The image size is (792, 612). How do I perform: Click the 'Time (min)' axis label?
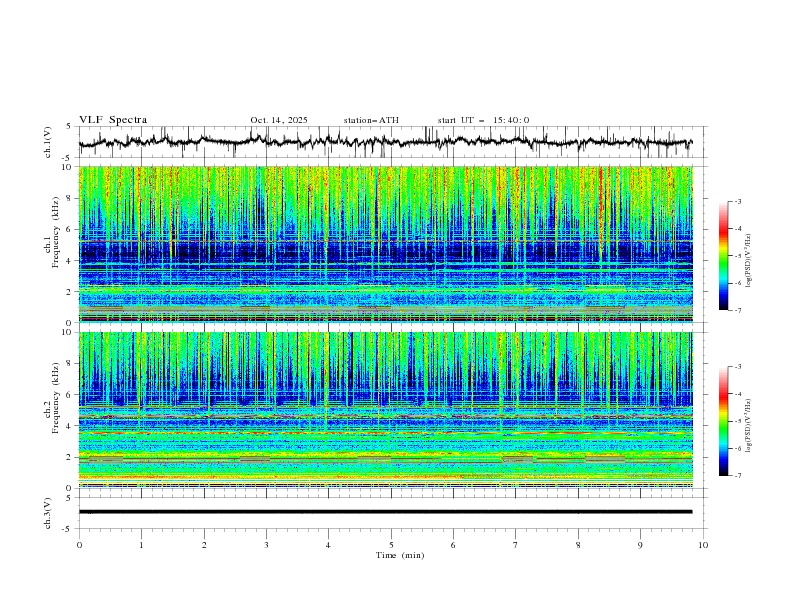[400, 555]
